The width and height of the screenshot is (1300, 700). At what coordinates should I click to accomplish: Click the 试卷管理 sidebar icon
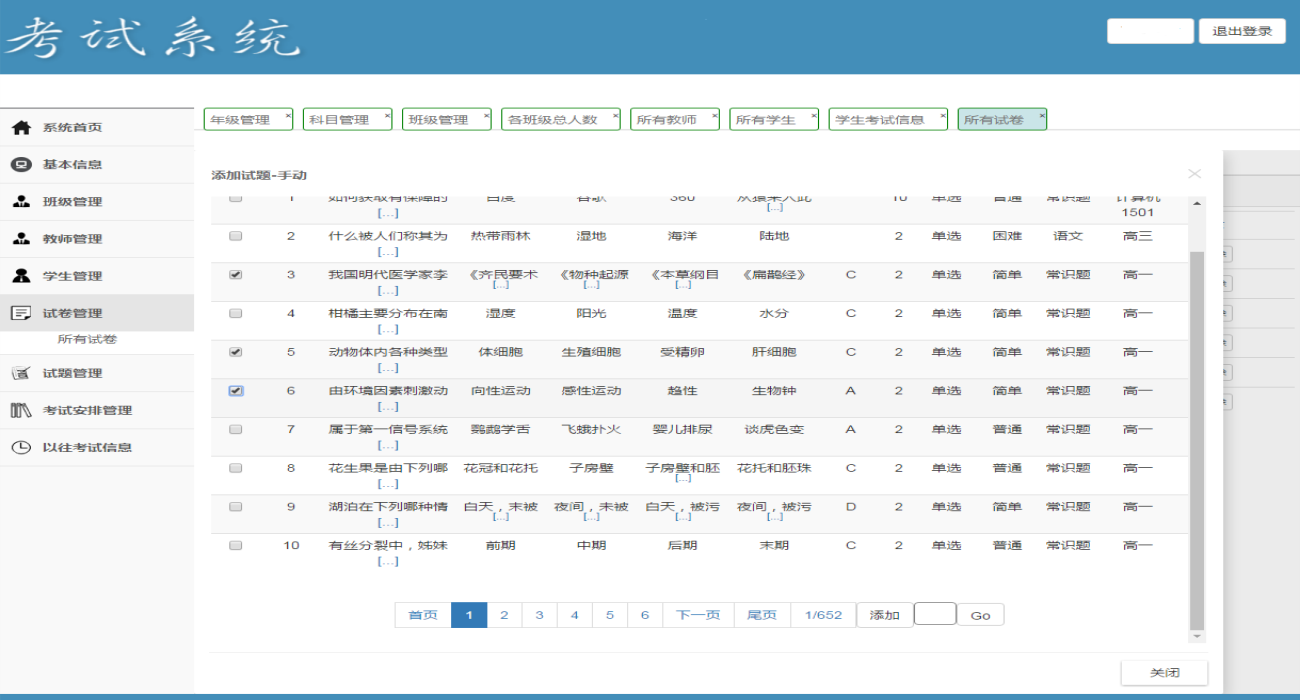pyautogui.click(x=20, y=313)
